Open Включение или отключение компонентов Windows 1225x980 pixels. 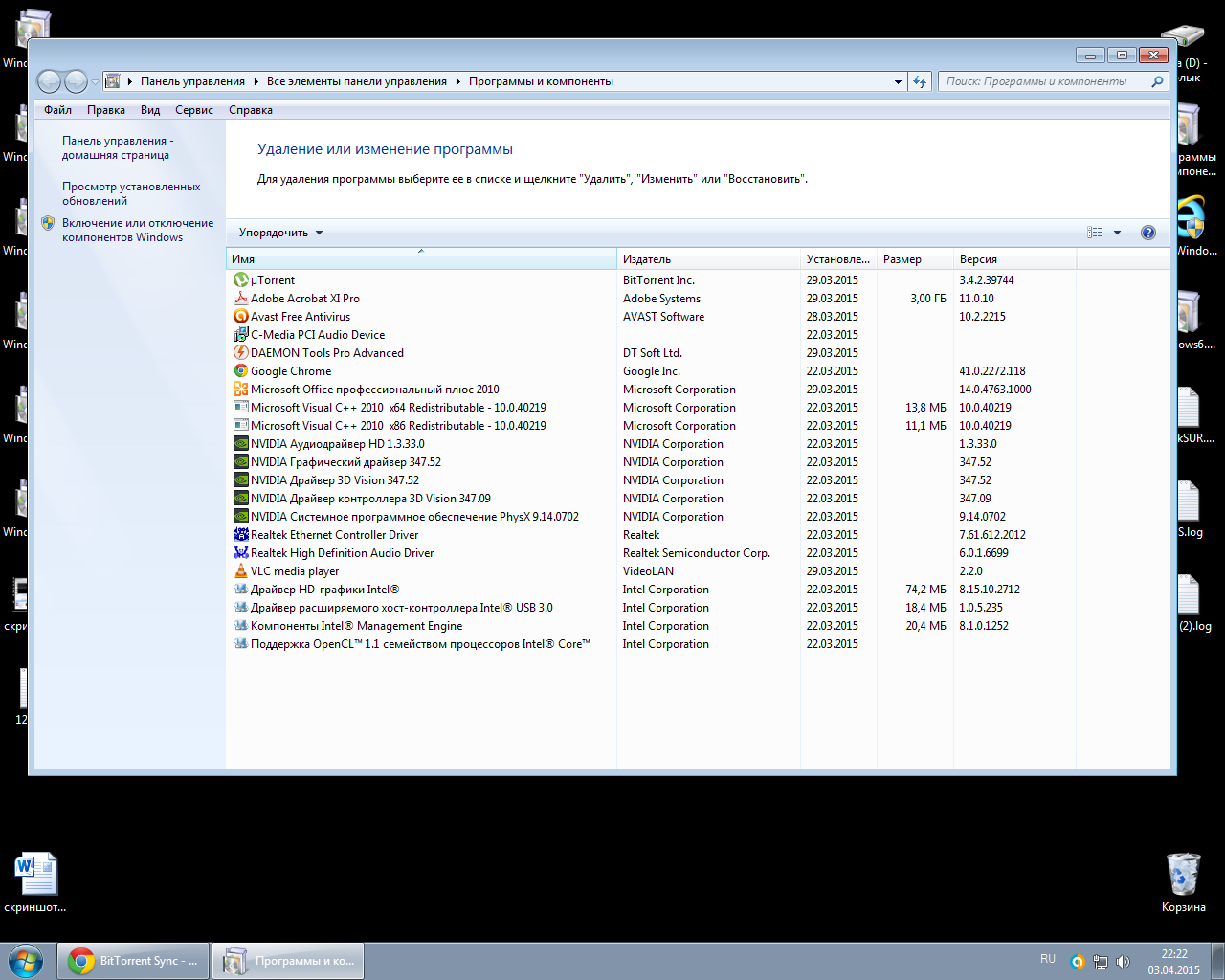(138, 230)
